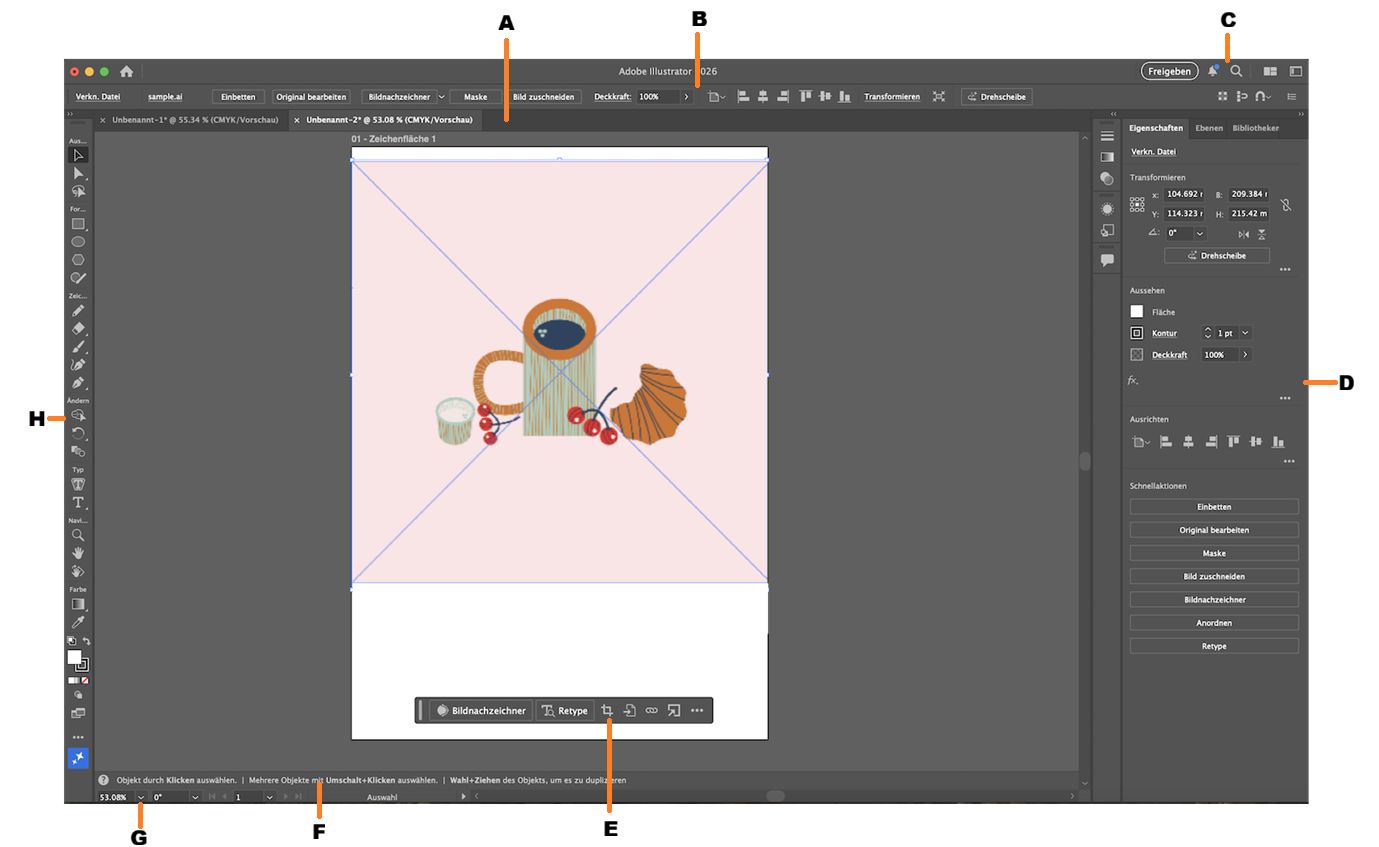
Task: Toggle the width/height proportion lock
Action: 1286,204
